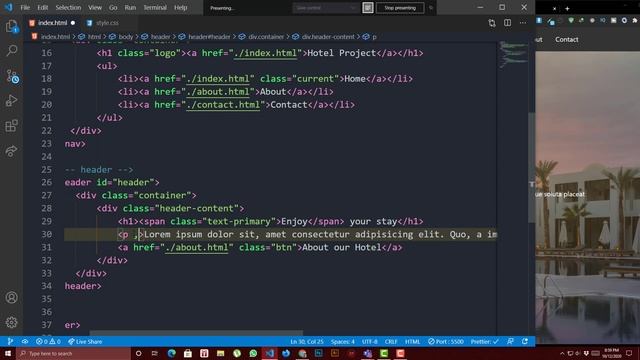Open the editor More Actions ellipsis
The image size is (640, 360).
523,23
